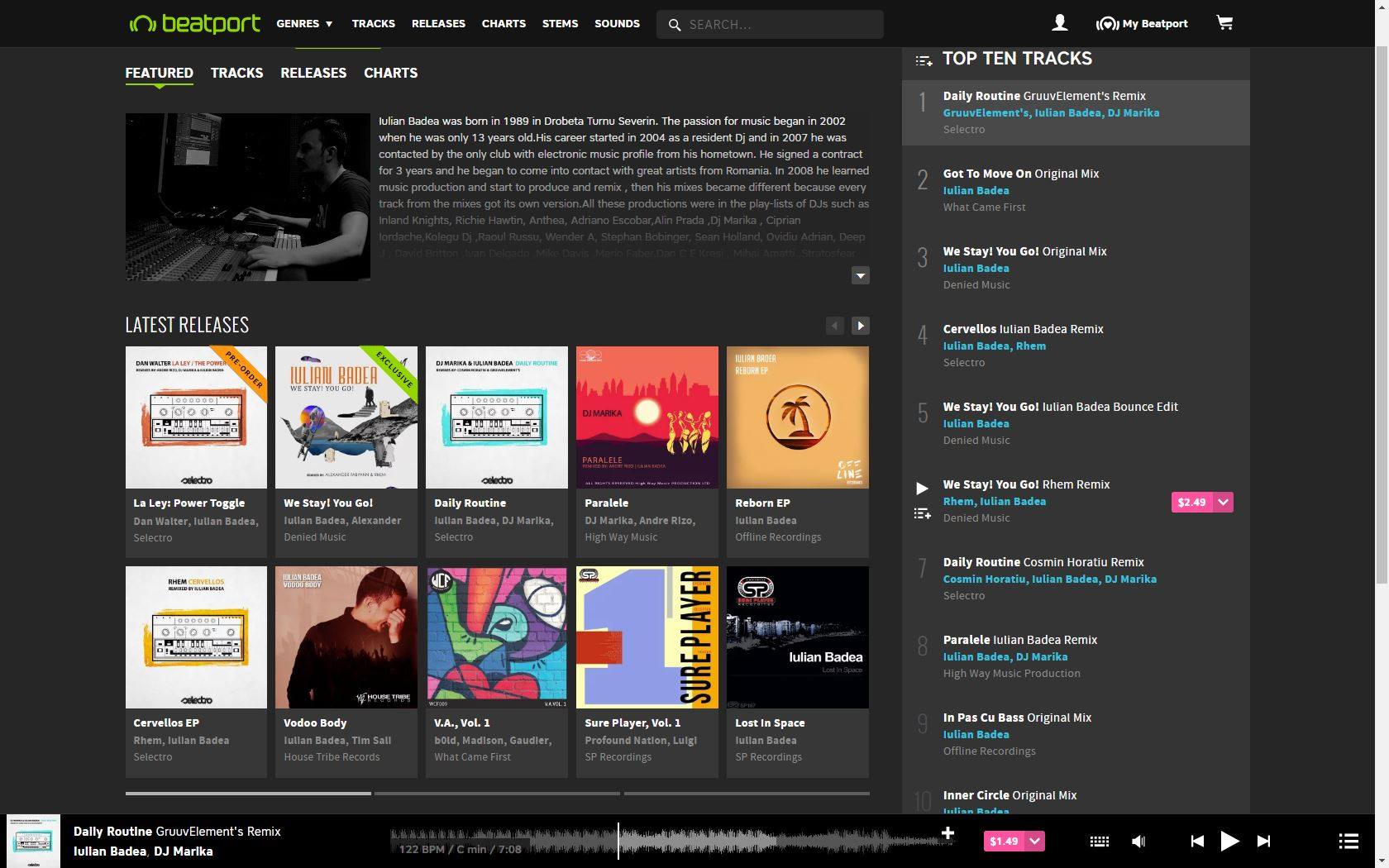Open We Stay! You Go! release cover
This screenshot has width=1389, height=868.
coord(346,417)
